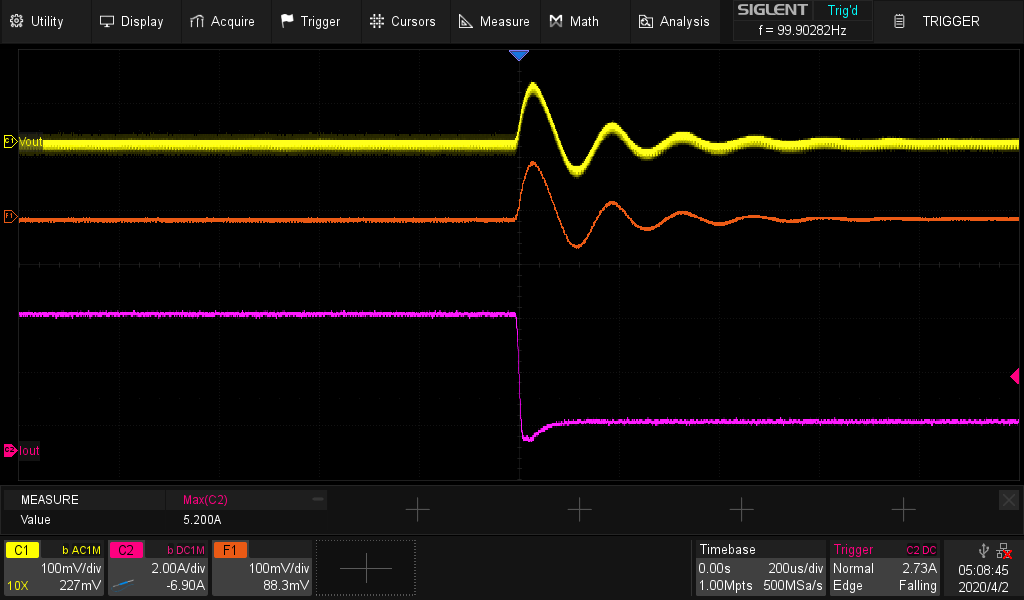Click the pink trigger level arrow
Screen dimensions: 1024x600
1014,376
